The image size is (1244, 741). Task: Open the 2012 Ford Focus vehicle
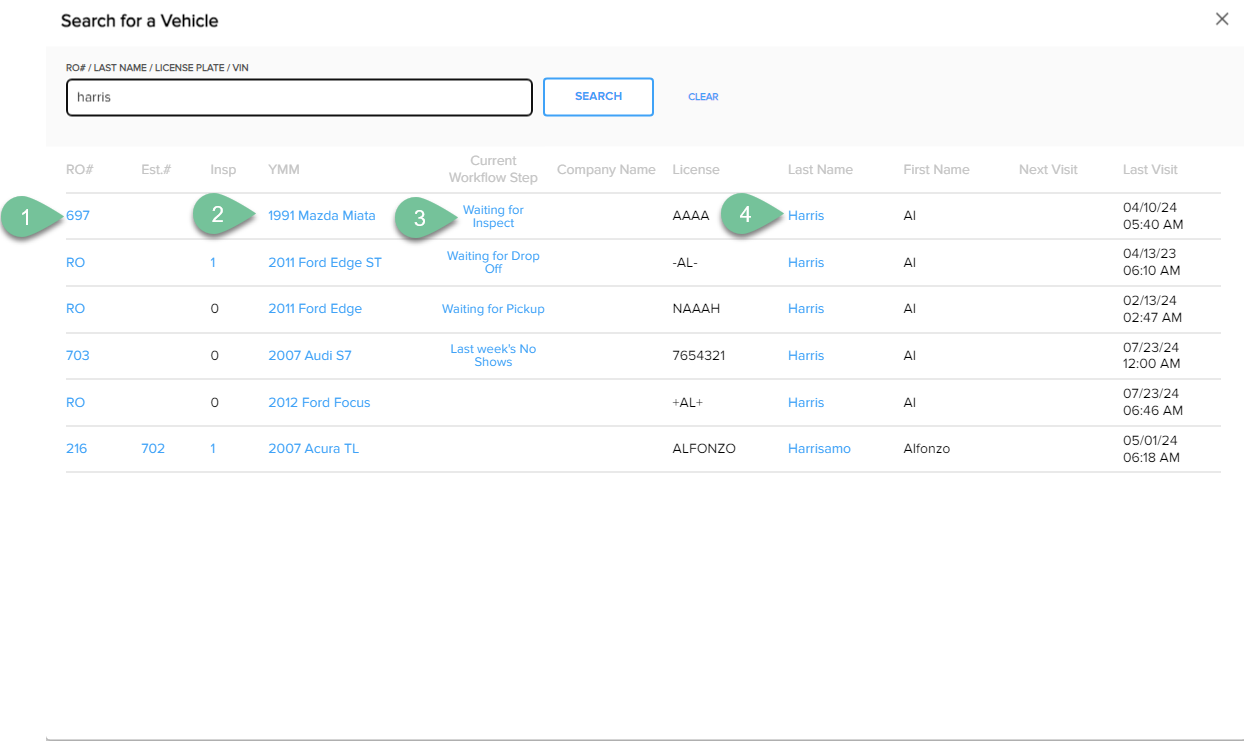319,403
